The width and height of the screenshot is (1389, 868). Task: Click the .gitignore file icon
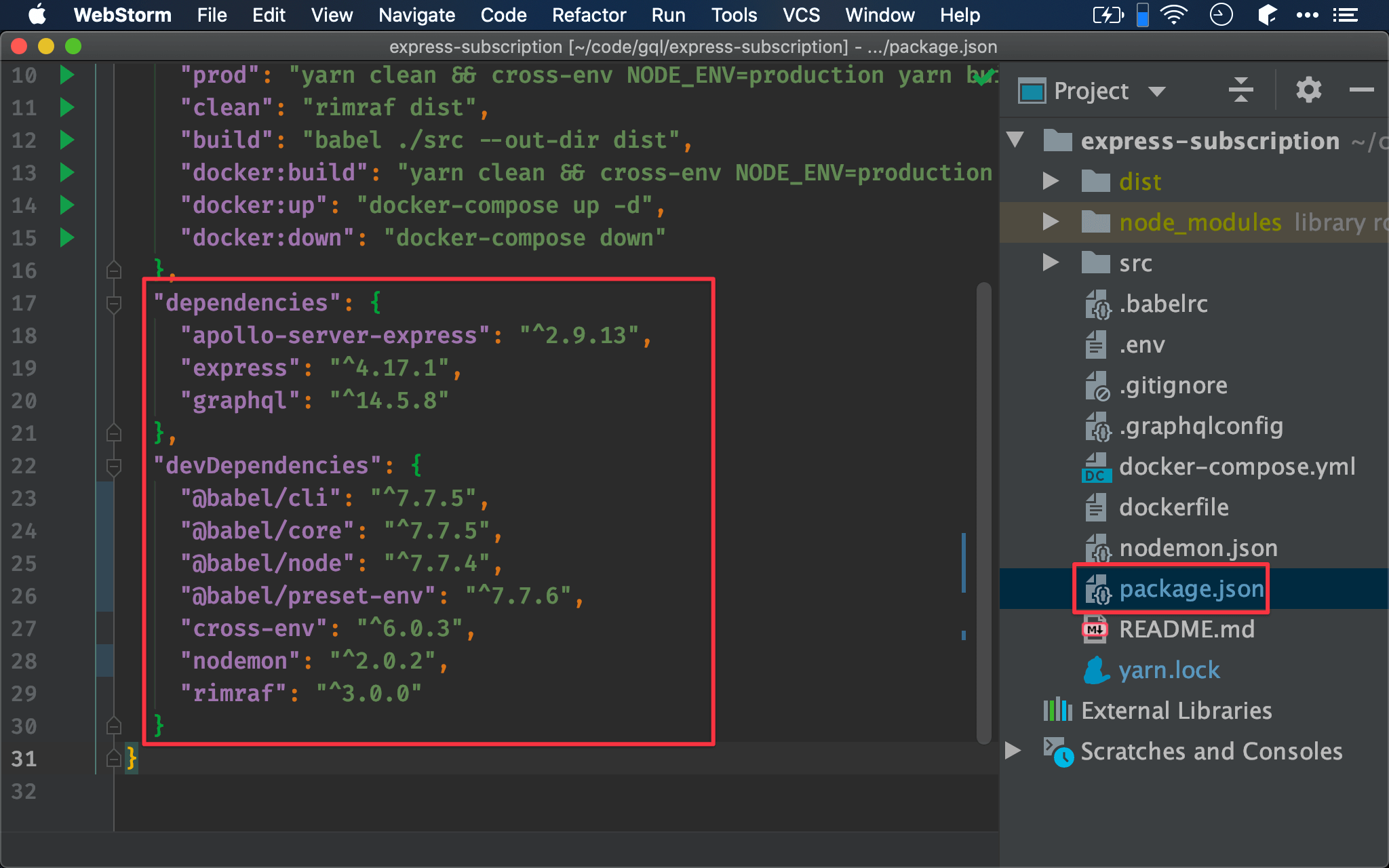pyautogui.click(x=1097, y=385)
